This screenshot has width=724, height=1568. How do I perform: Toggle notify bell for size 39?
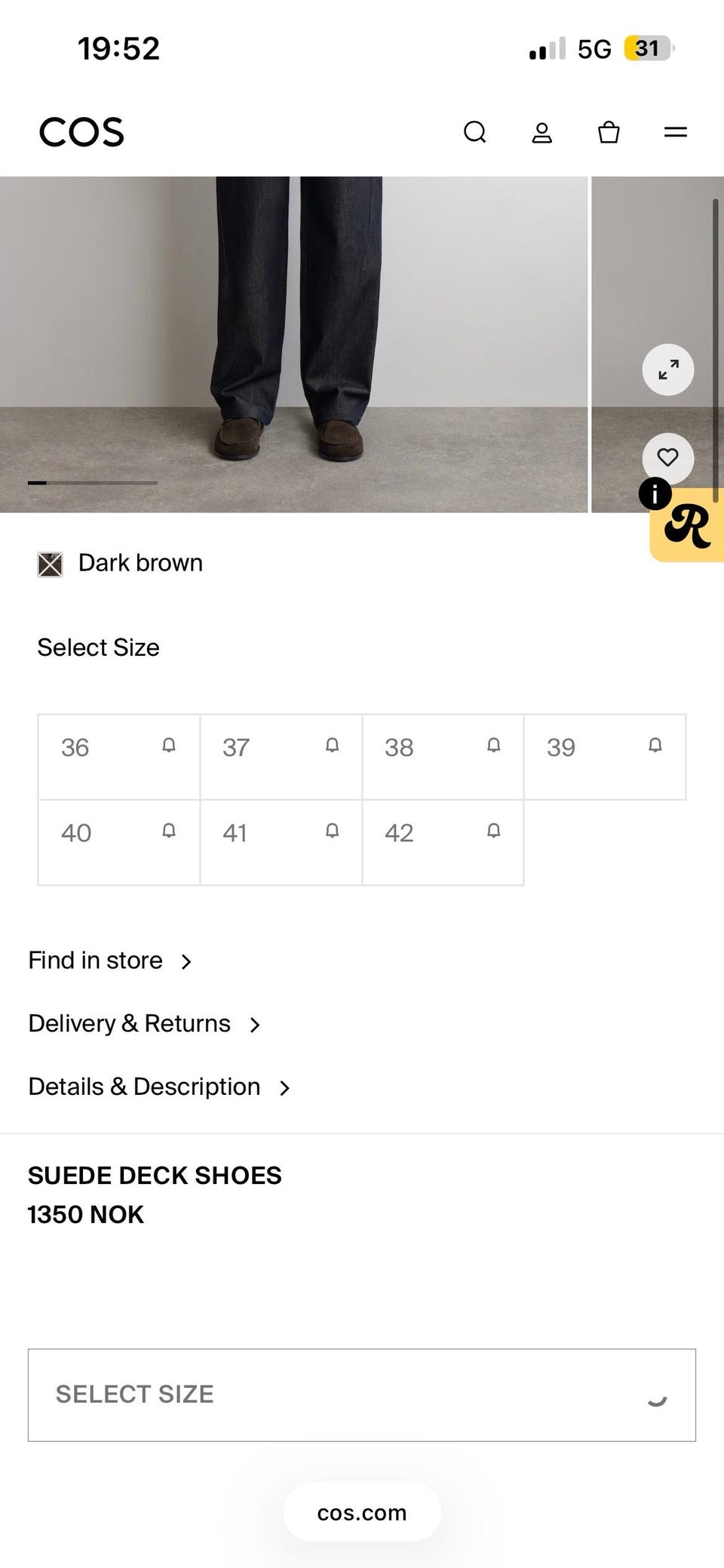click(x=655, y=746)
